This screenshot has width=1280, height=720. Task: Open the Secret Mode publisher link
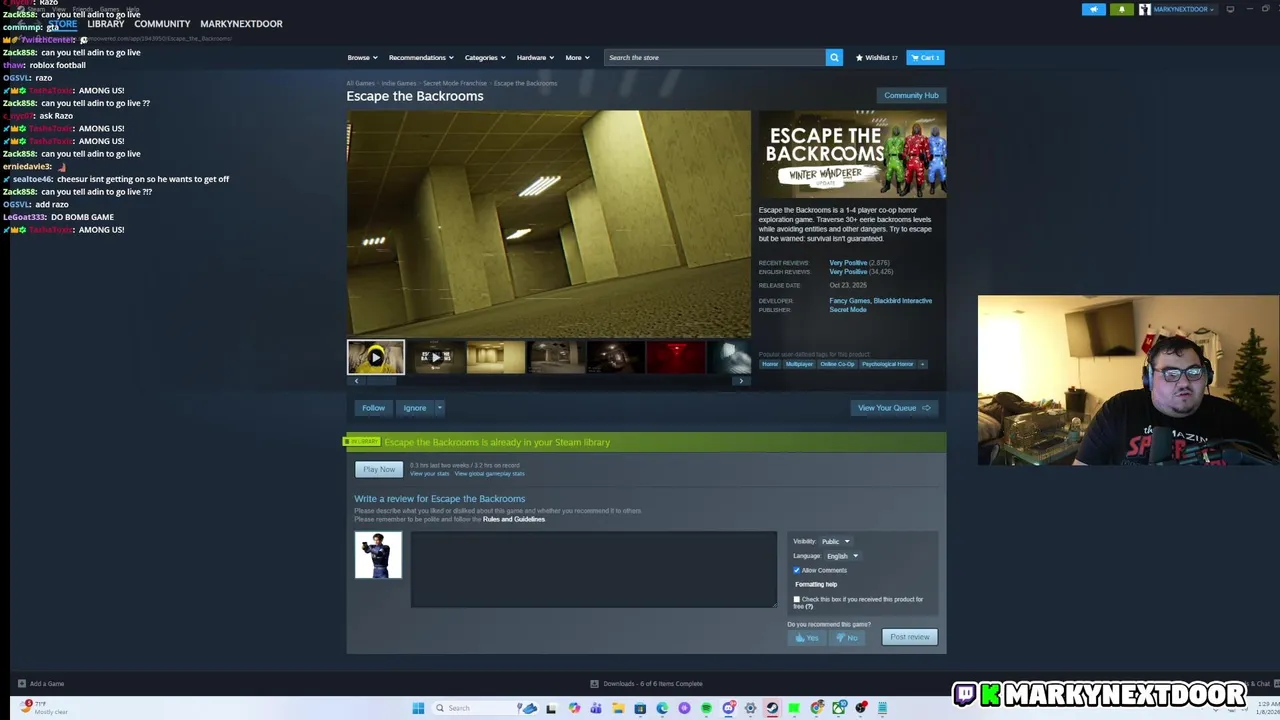(x=847, y=310)
